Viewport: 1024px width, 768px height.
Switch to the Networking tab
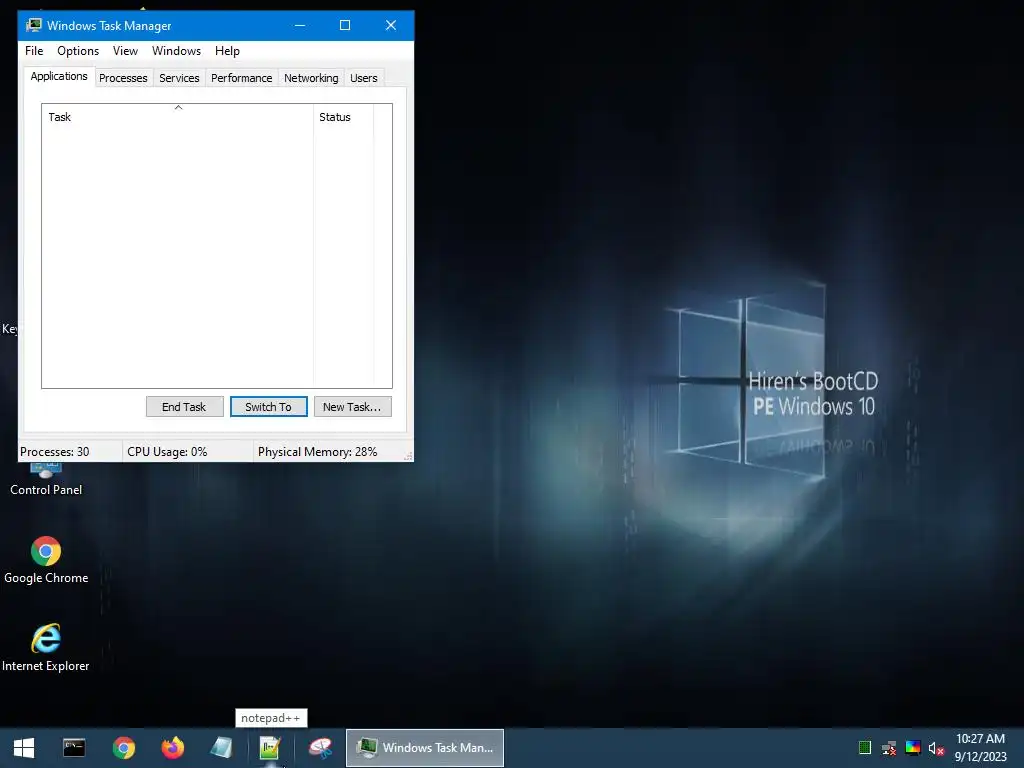click(311, 78)
